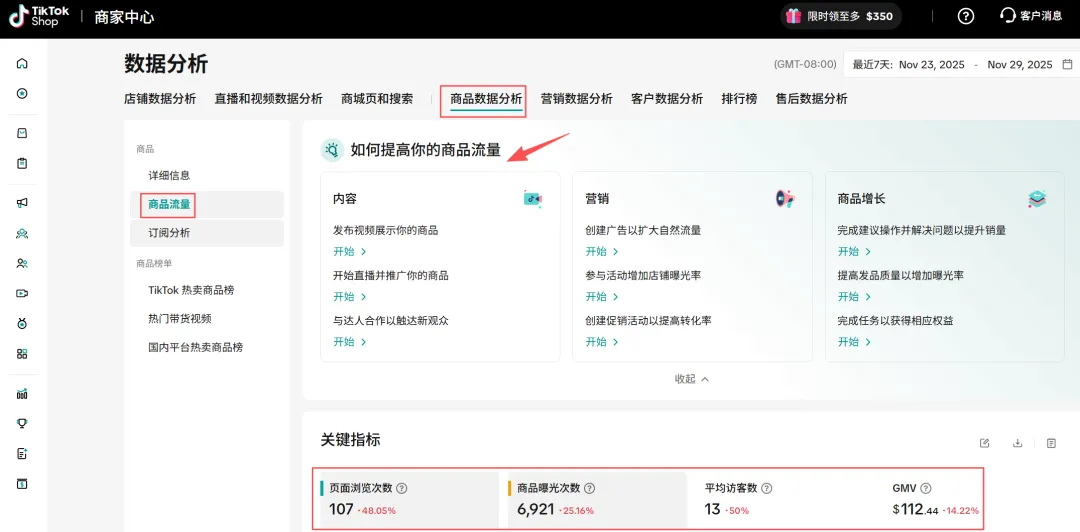Click the help question mark in header

965,16
